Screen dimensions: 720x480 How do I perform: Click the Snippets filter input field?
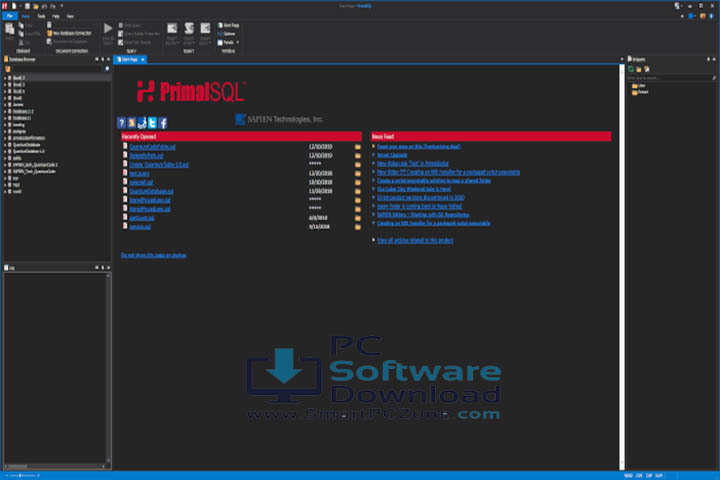pyautogui.click(x=669, y=78)
